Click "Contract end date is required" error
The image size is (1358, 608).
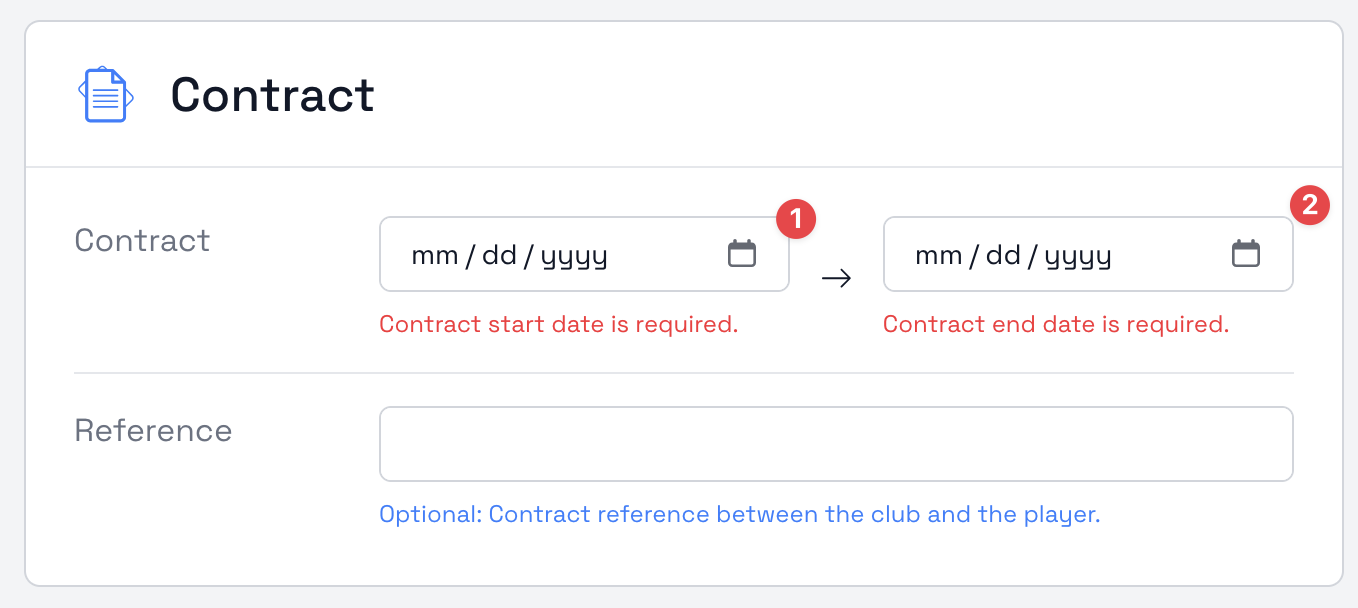pos(1055,324)
